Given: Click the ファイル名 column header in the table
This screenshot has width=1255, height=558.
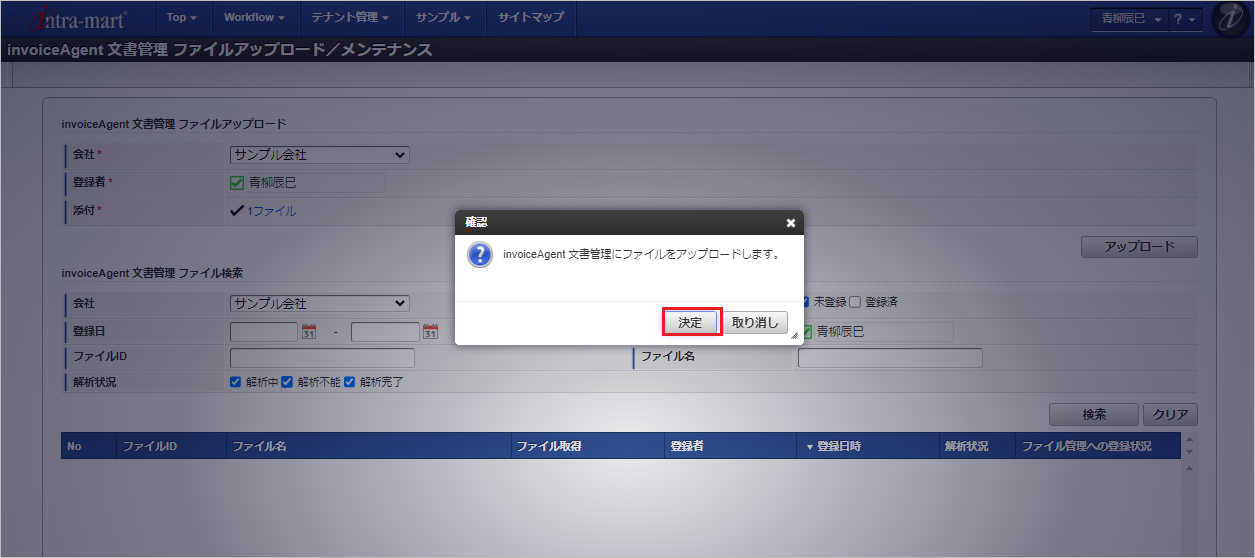Looking at the screenshot, I should click(x=368, y=446).
